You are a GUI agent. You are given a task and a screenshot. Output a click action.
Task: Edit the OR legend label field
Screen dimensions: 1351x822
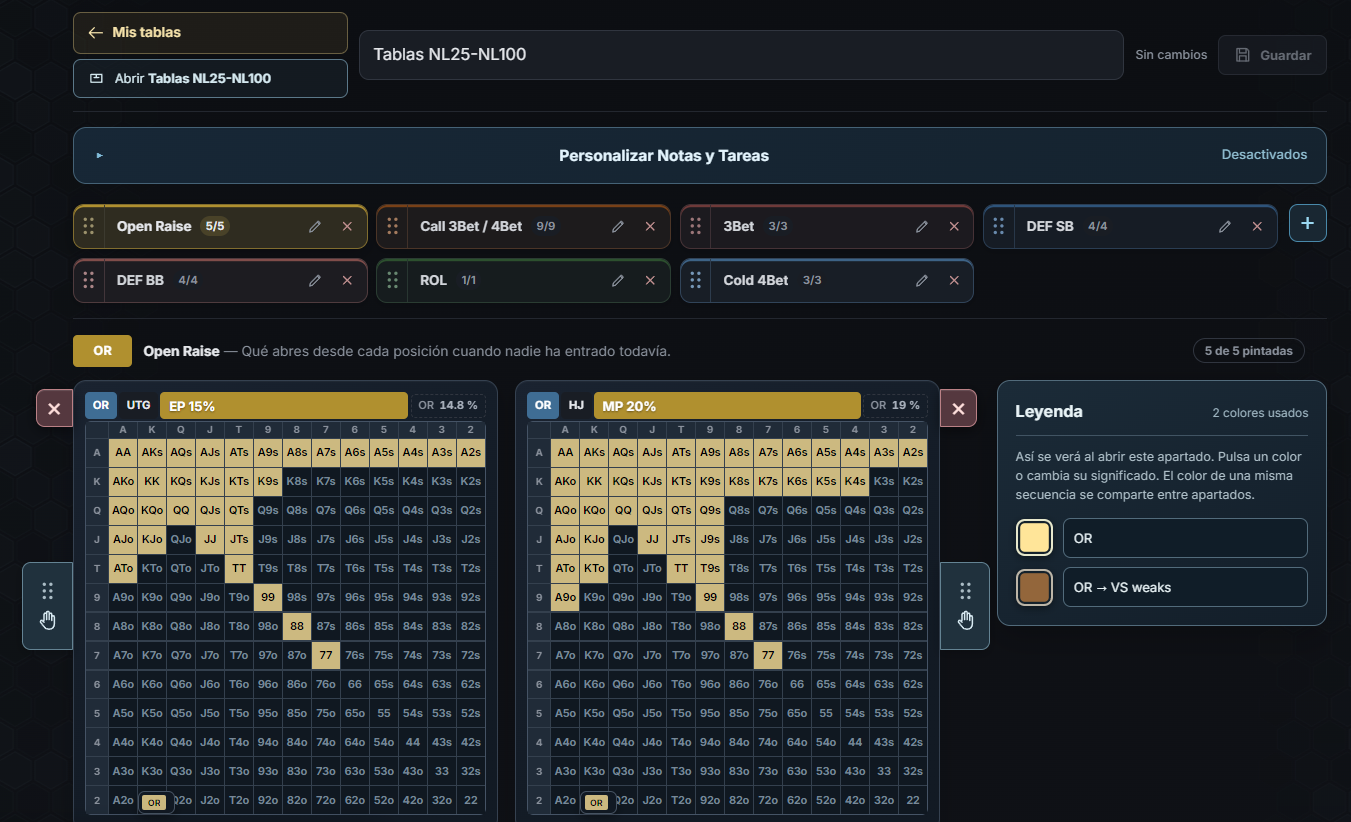pos(1185,538)
